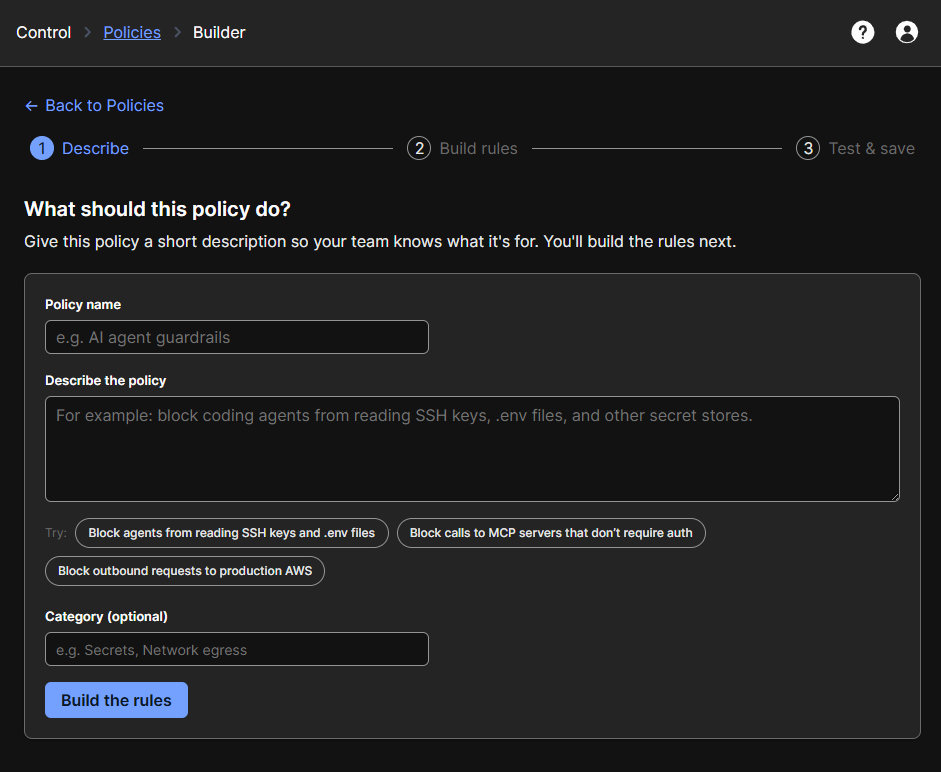
Task: Click the Category (optional) label
Action: click(x=106, y=617)
